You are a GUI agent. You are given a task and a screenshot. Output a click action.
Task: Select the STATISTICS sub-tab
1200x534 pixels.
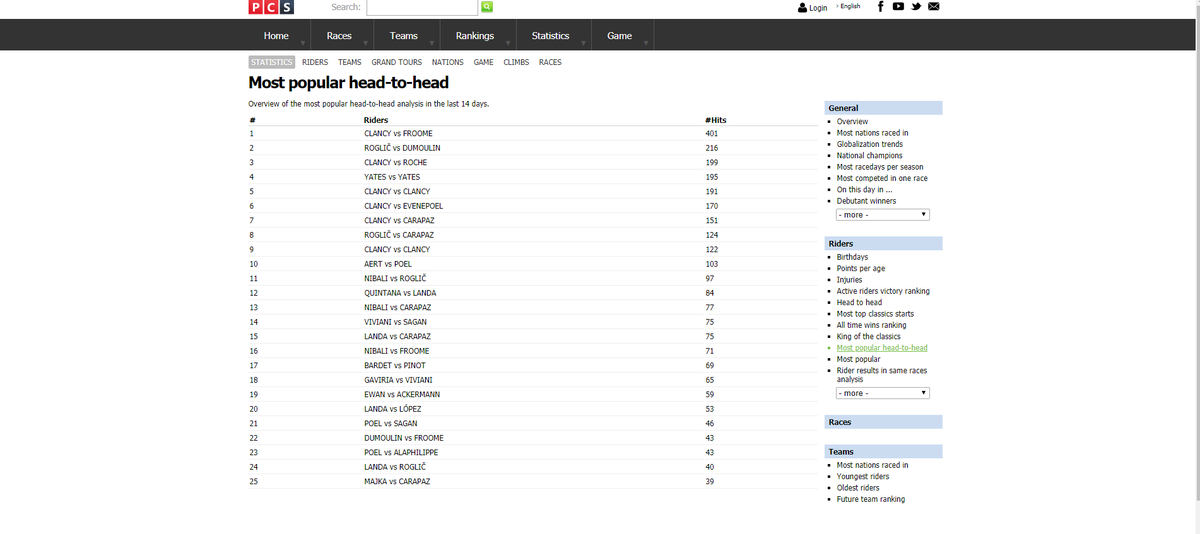coord(271,62)
